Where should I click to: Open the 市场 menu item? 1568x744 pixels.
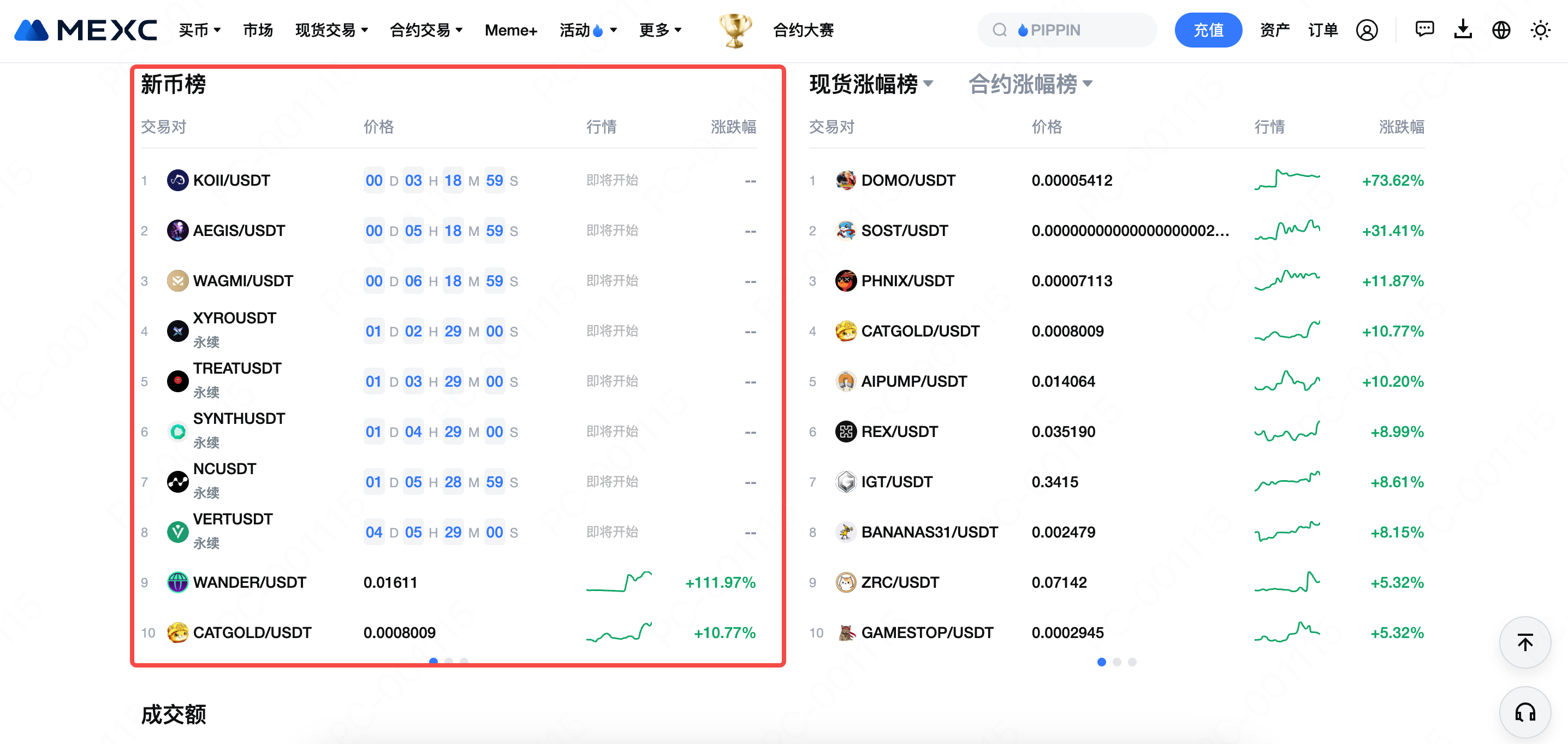[x=258, y=30]
